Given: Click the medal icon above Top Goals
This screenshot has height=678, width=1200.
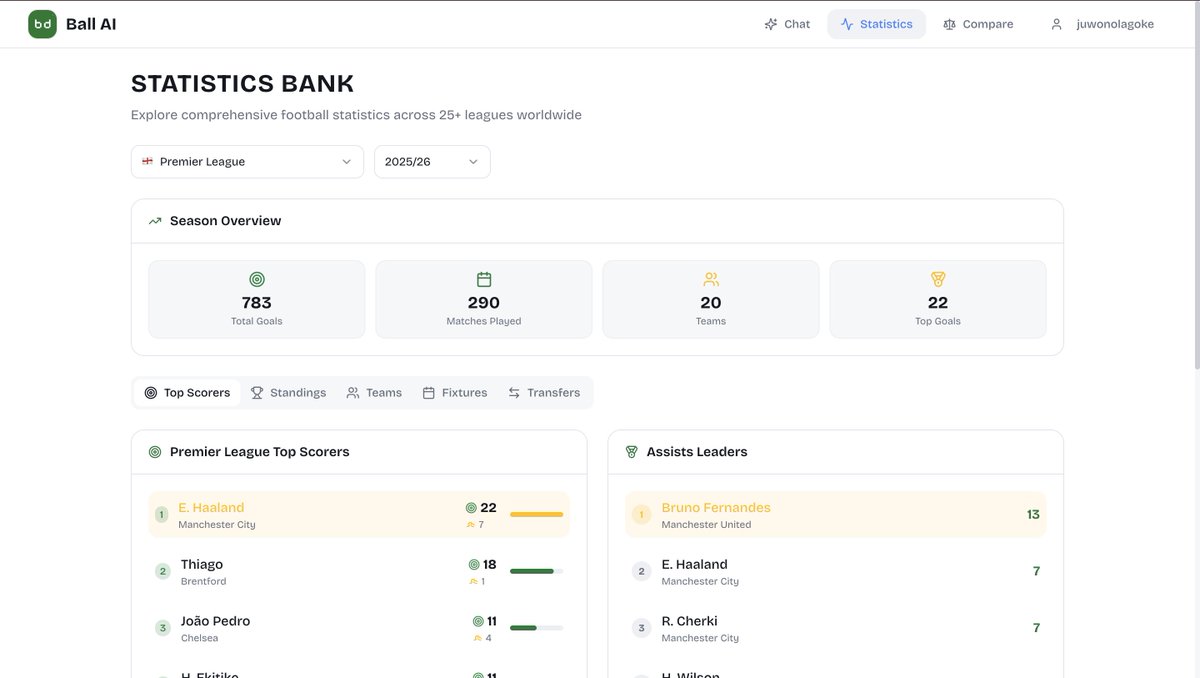Looking at the screenshot, I should pos(938,280).
